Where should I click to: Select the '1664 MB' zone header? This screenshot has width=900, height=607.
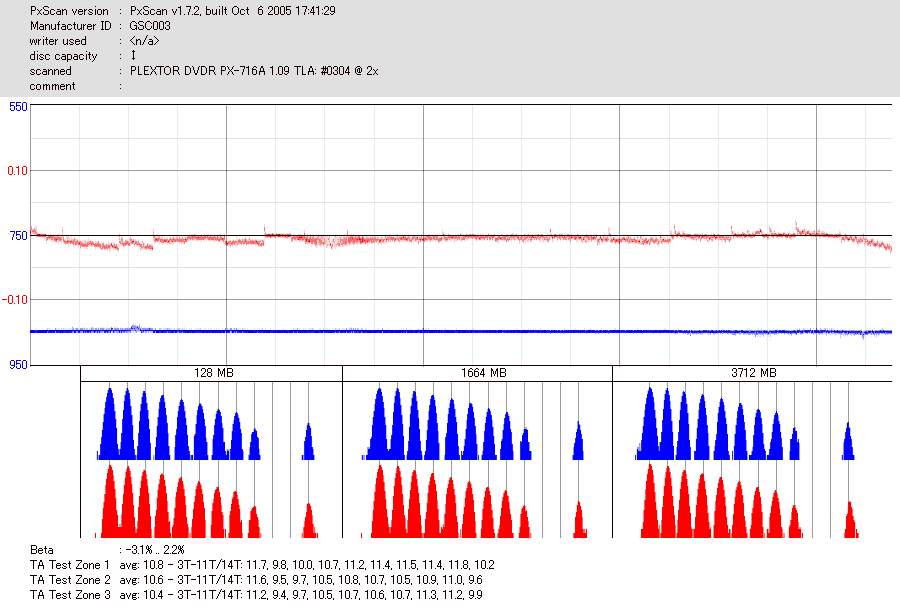point(484,373)
